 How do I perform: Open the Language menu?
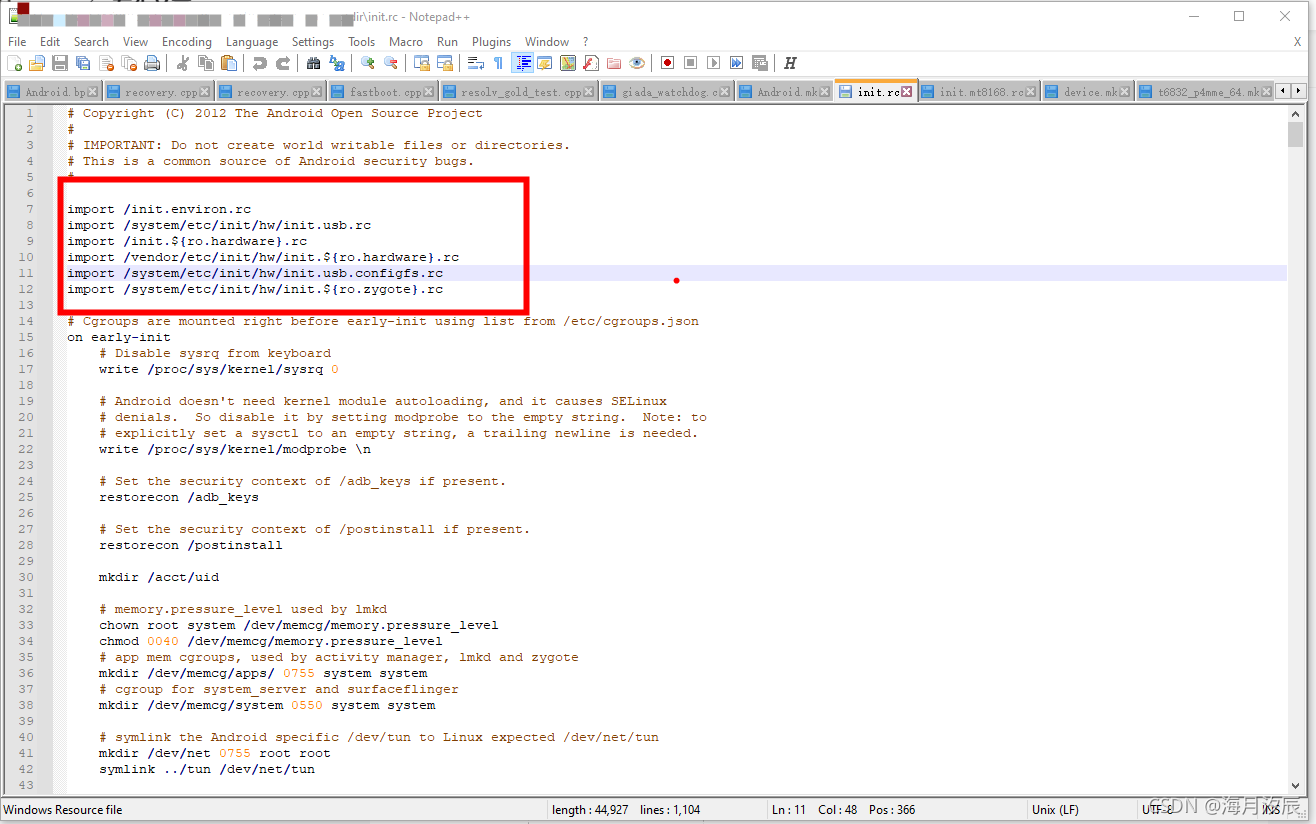252,41
